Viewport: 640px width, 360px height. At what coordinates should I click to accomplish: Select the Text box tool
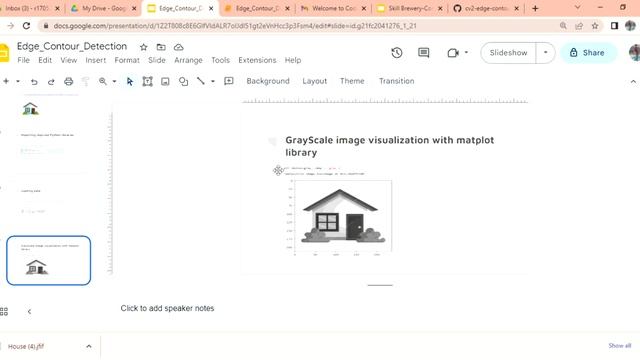[x=147, y=81]
